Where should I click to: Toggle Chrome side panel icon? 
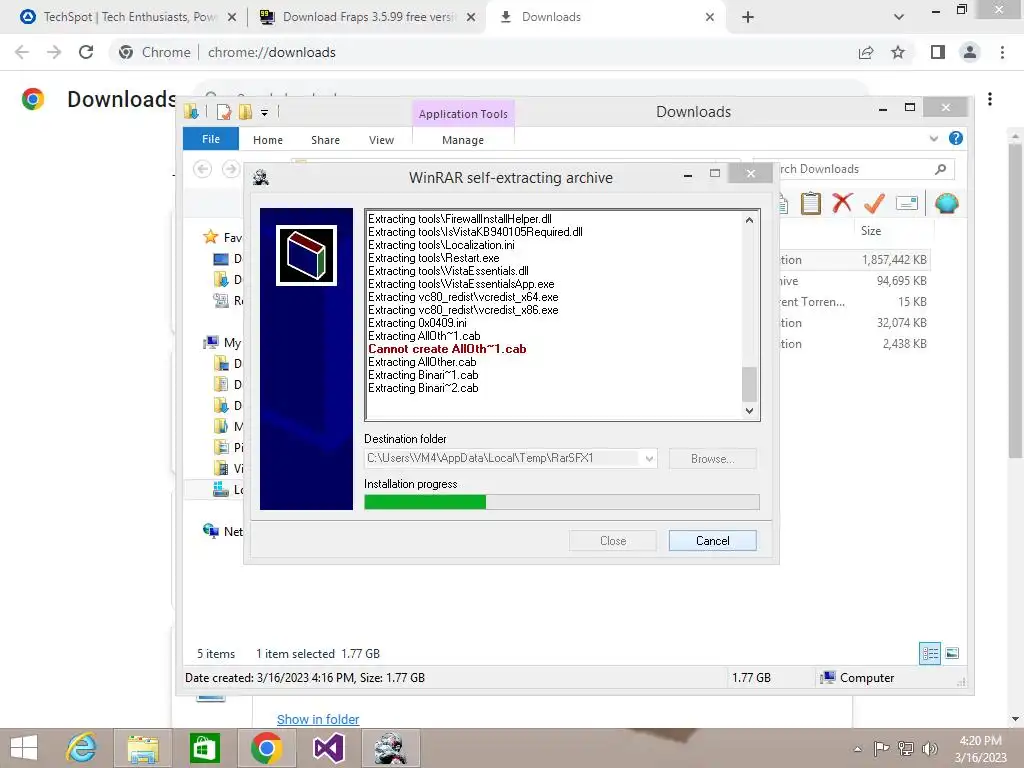pyautogui.click(x=938, y=52)
